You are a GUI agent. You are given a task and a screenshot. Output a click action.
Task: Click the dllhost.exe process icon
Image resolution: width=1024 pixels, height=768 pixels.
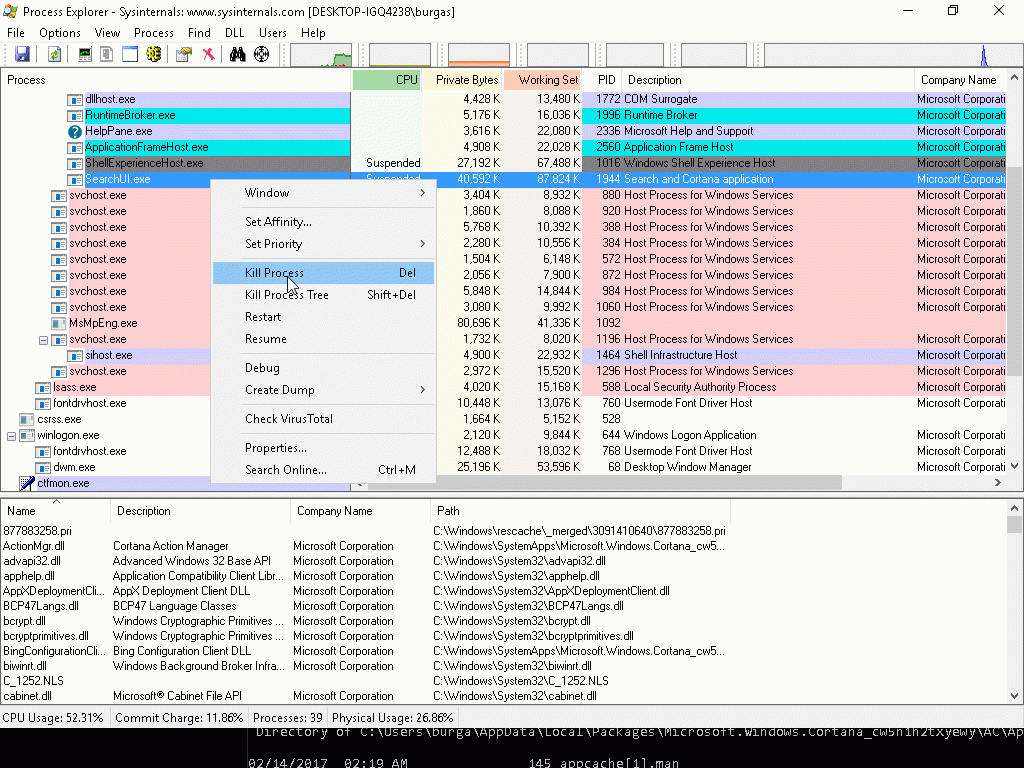tap(74, 99)
